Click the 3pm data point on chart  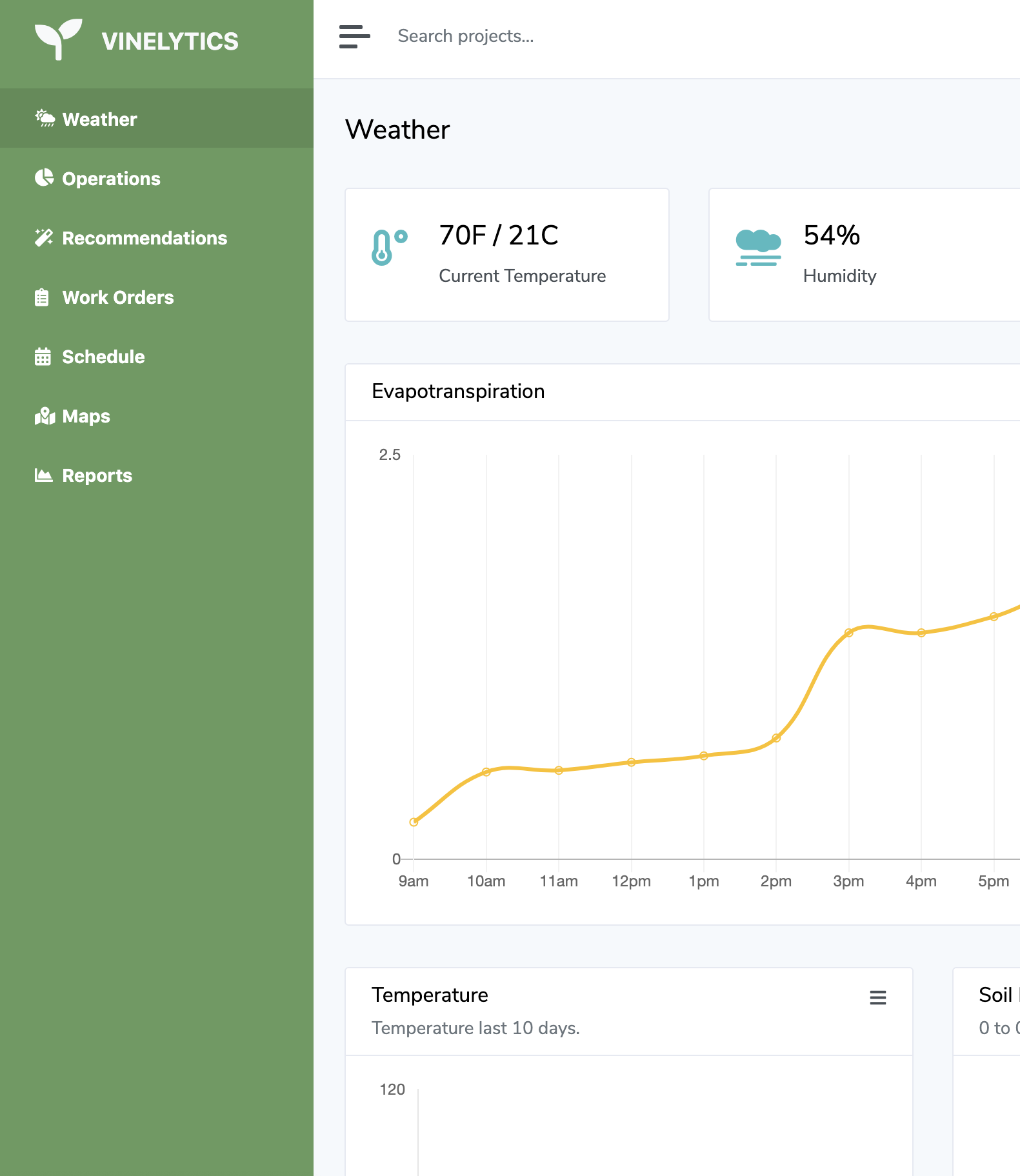[x=849, y=633]
